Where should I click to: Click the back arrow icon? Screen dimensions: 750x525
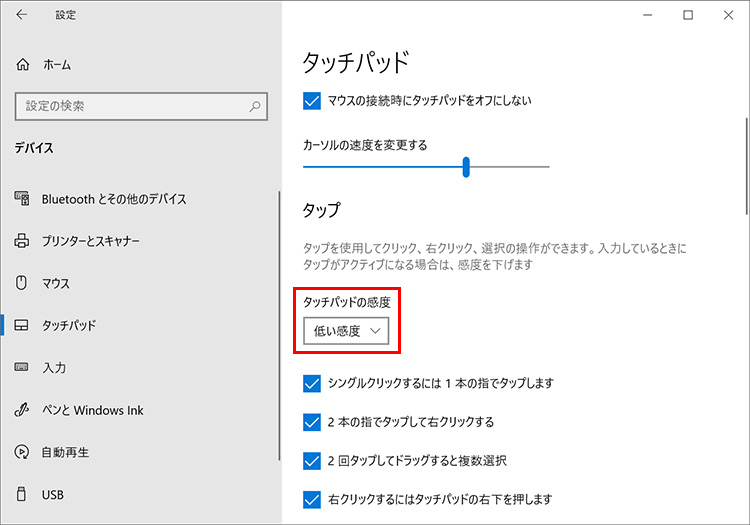point(23,15)
